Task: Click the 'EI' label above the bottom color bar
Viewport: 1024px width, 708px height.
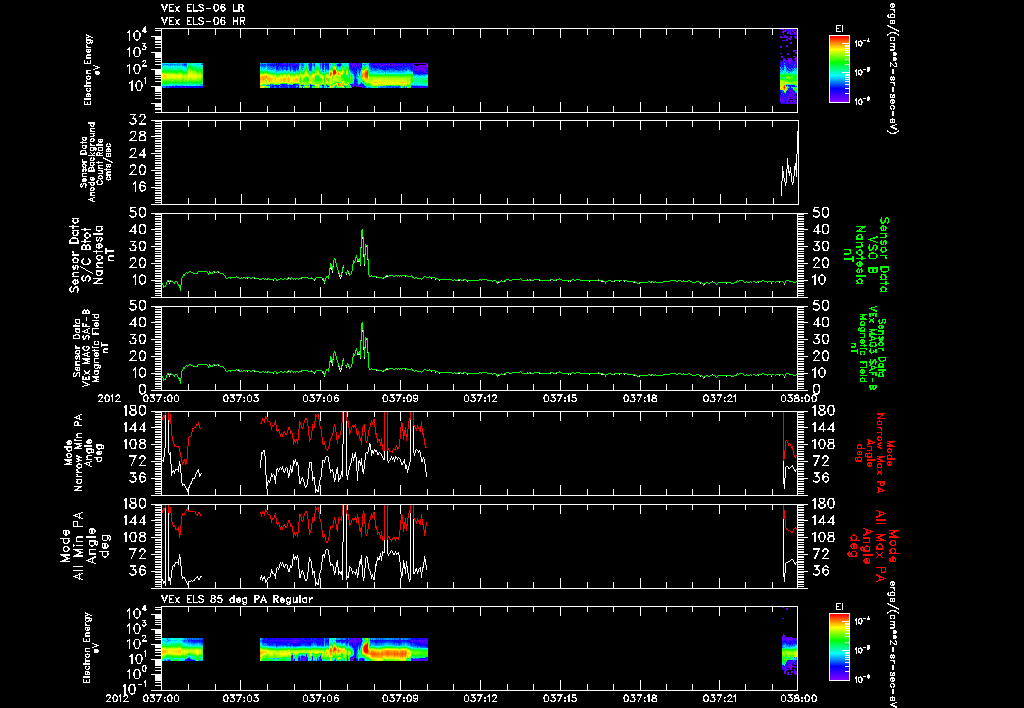Action: (x=839, y=607)
